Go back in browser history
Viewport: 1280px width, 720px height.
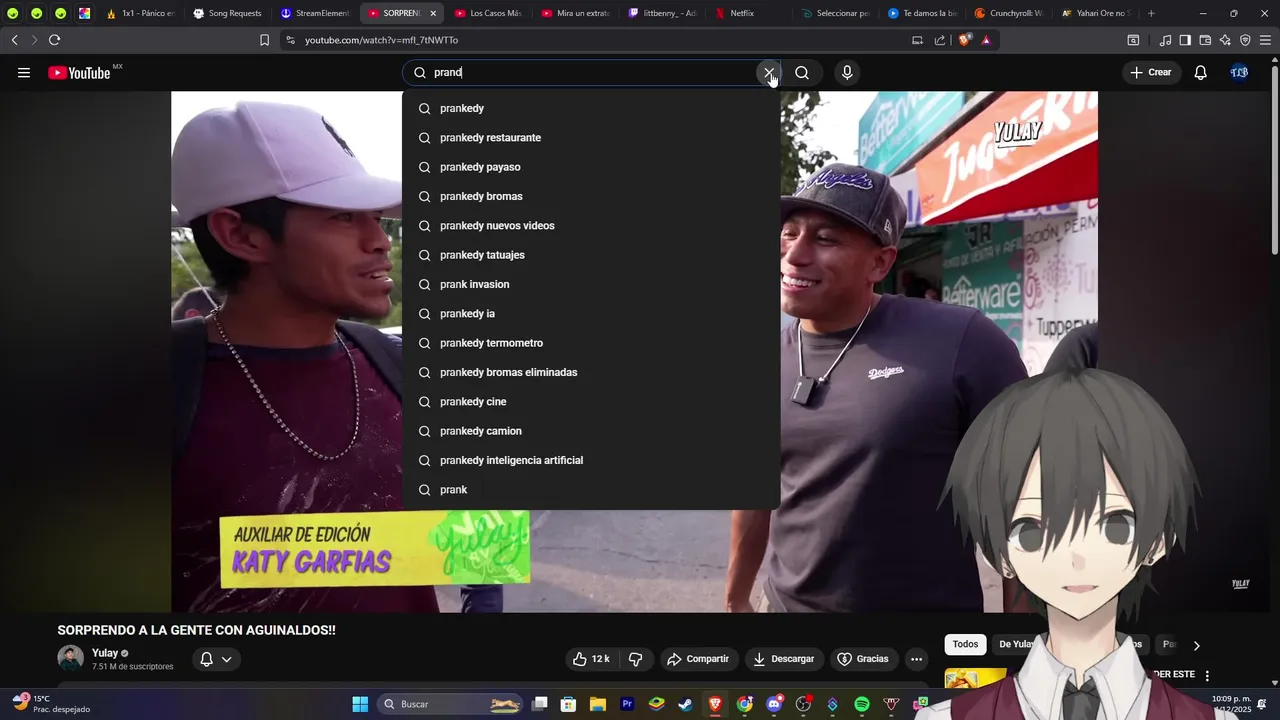(15, 40)
